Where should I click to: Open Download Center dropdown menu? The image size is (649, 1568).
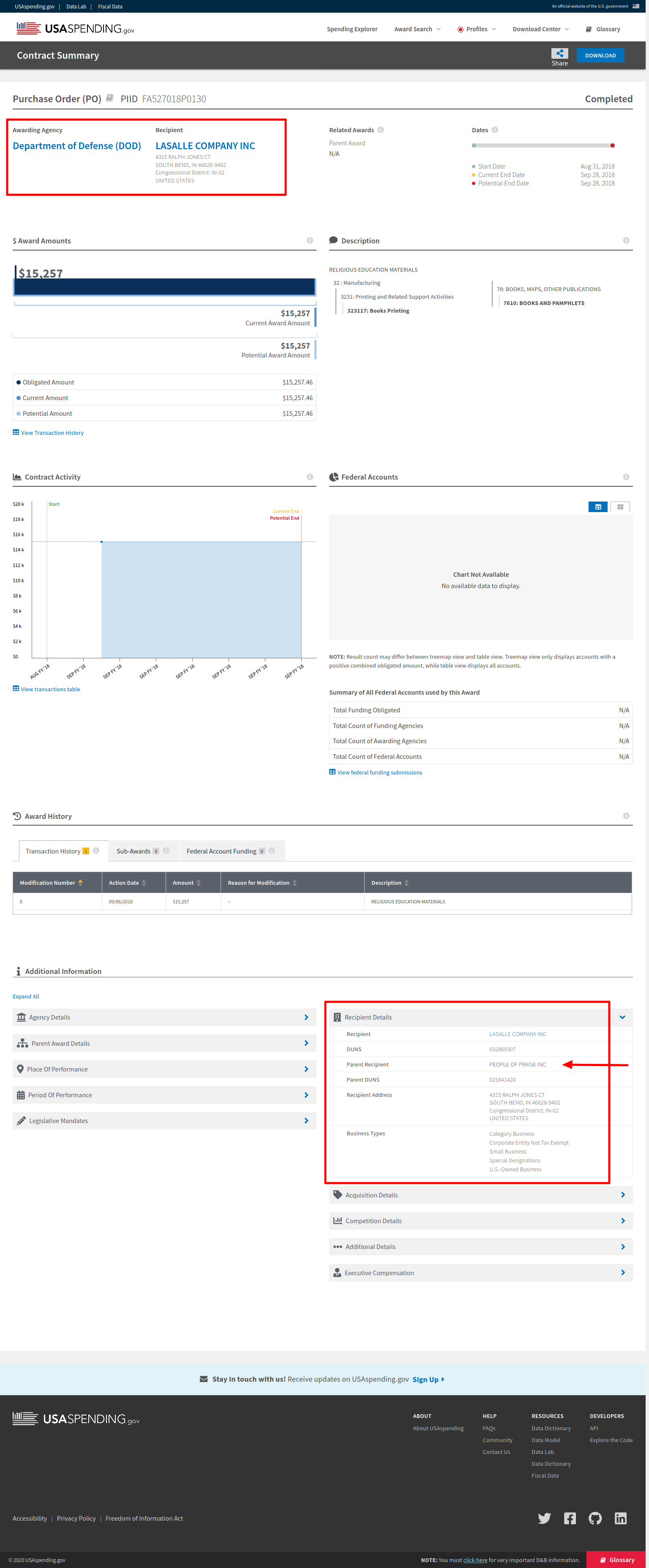point(541,29)
